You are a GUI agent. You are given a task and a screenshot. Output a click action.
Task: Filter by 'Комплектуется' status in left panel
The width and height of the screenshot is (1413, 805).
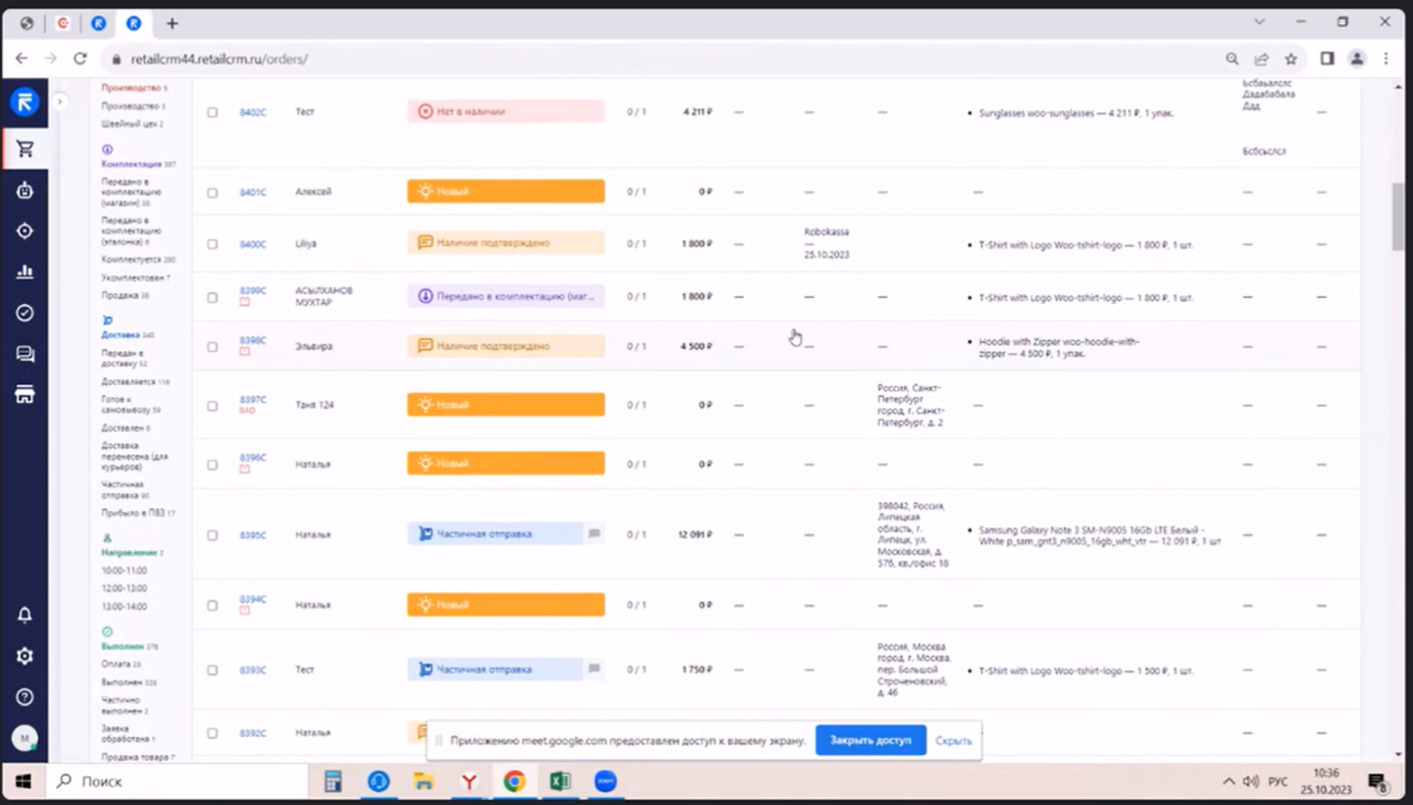[x=132, y=259]
